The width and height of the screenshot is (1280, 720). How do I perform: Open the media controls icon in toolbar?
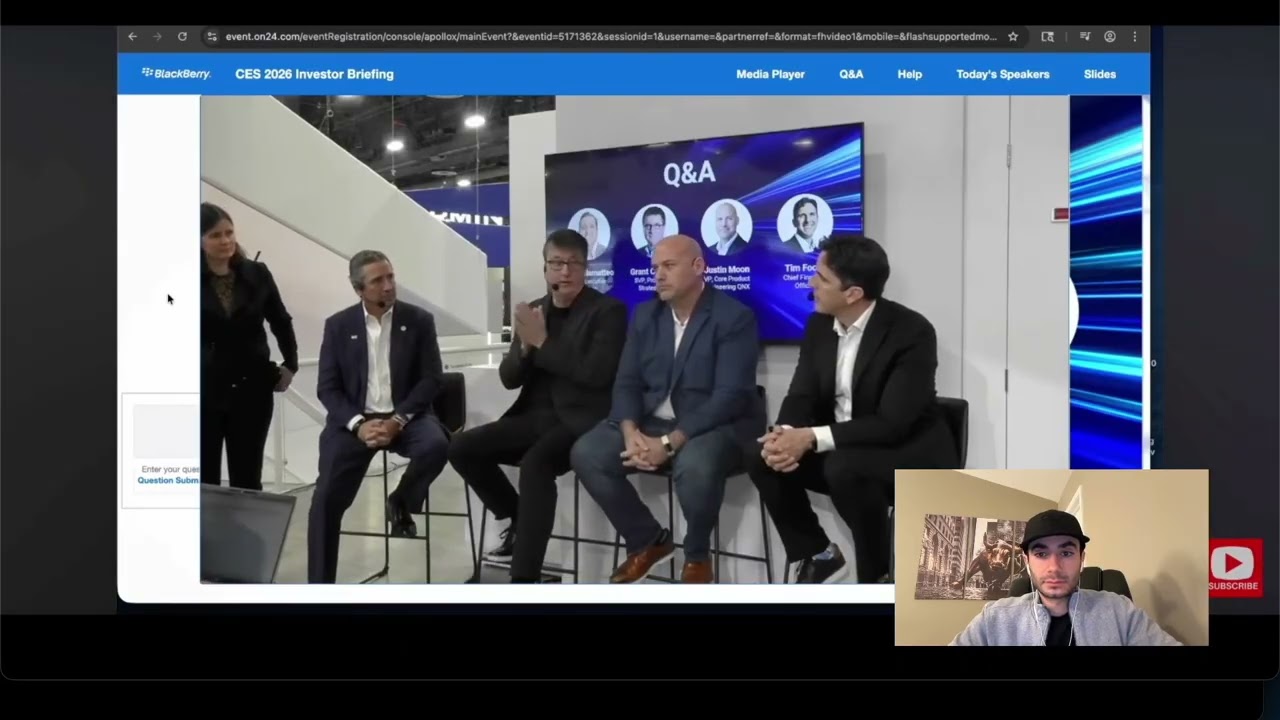[1085, 36]
